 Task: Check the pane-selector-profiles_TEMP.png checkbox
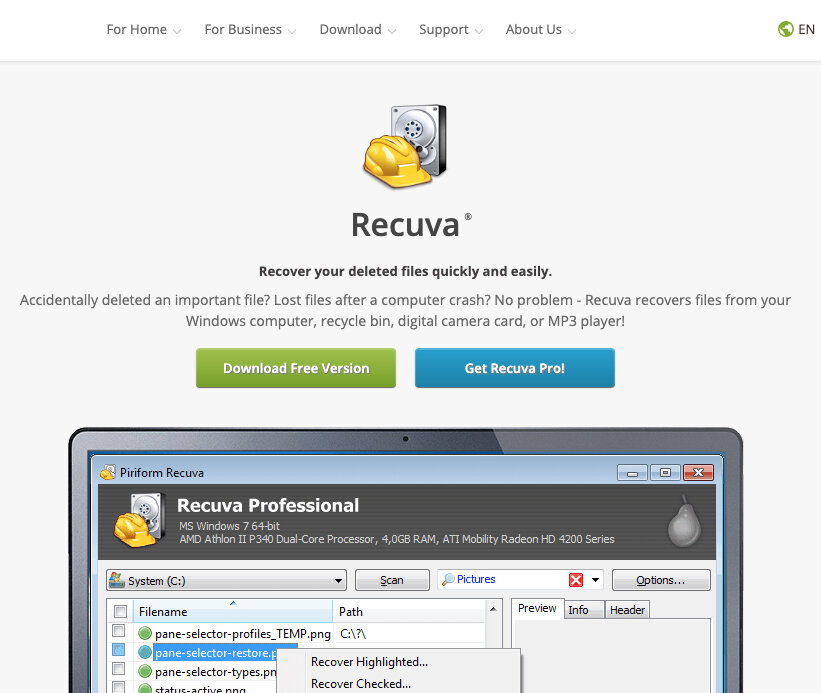[119, 631]
